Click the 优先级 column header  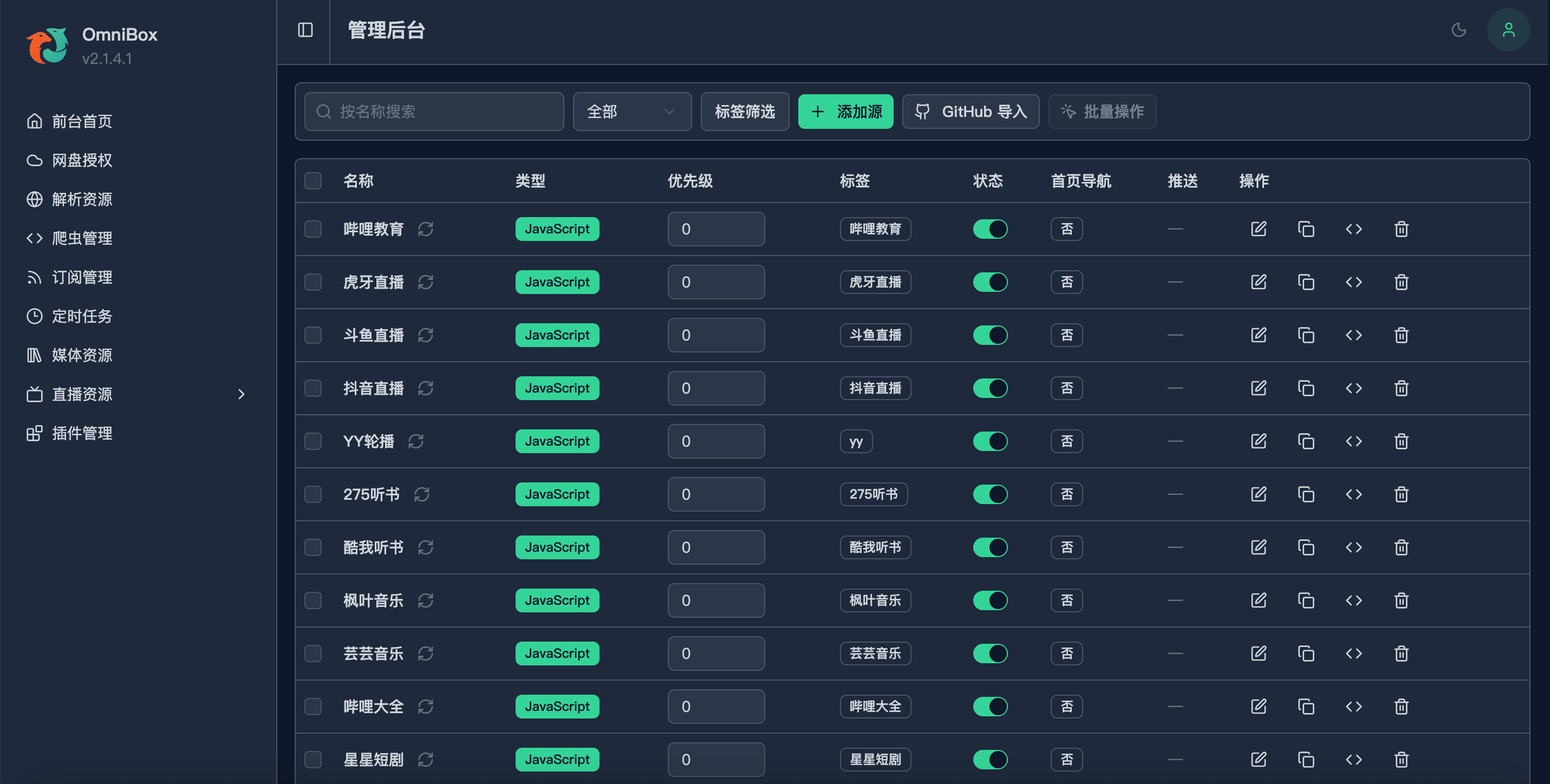coord(690,181)
